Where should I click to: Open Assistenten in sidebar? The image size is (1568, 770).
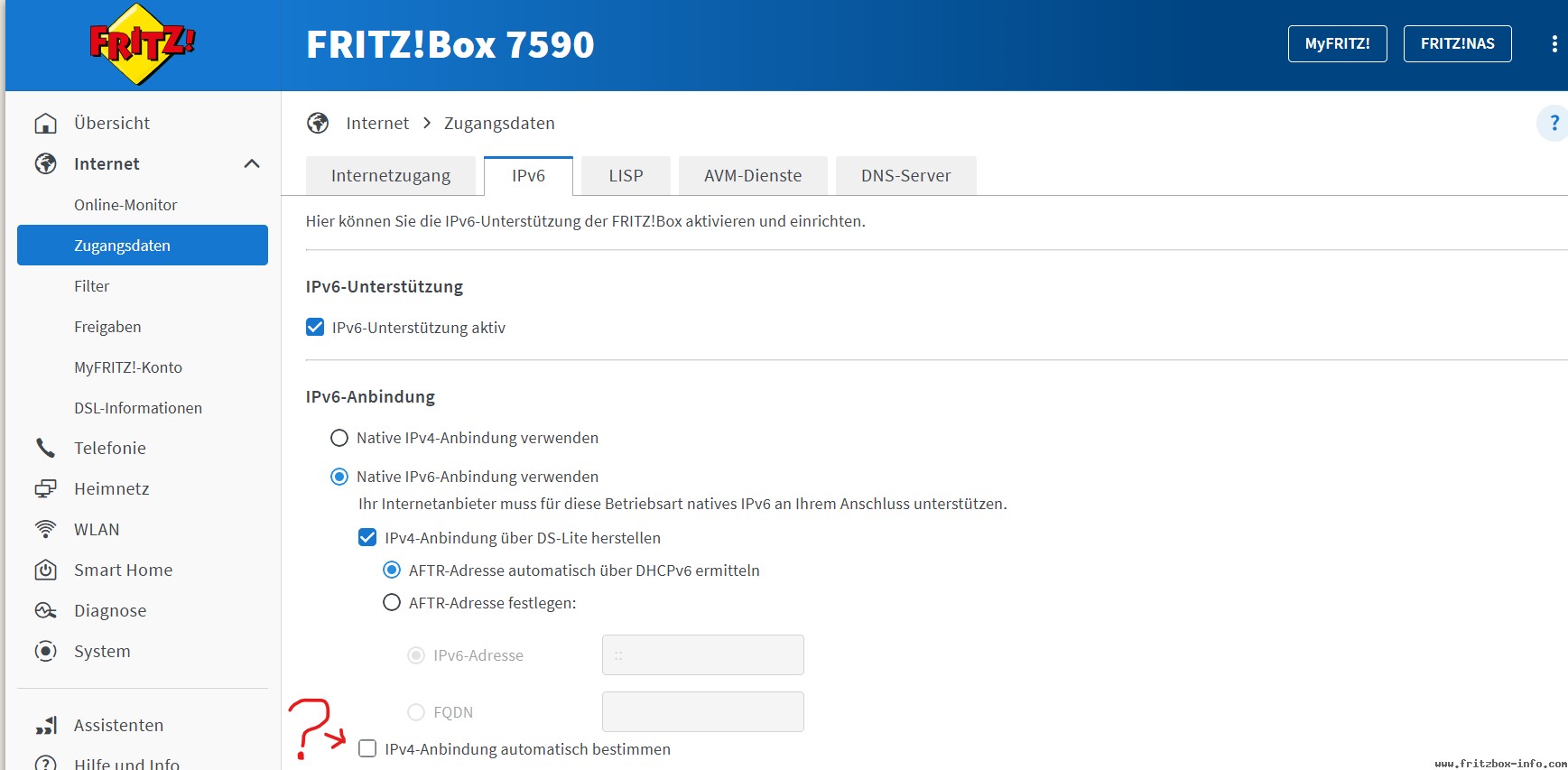[118, 725]
